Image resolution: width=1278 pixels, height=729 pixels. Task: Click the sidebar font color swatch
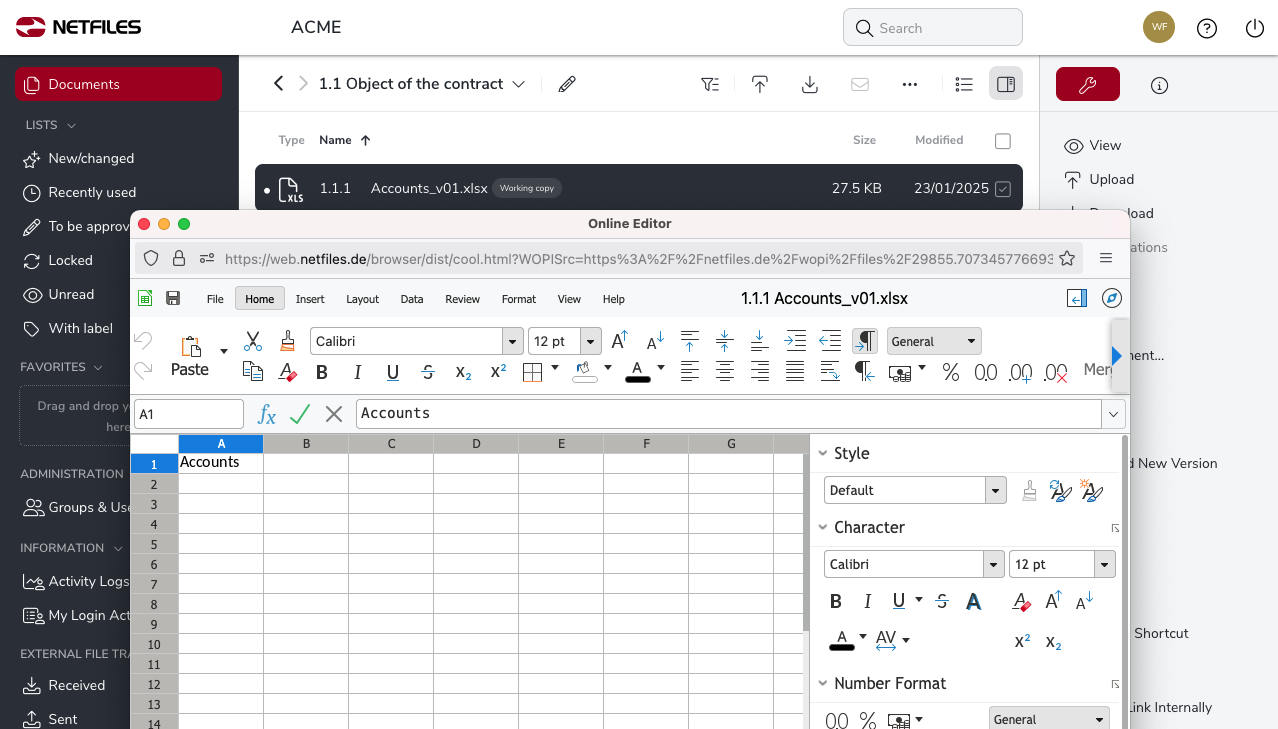point(842,639)
